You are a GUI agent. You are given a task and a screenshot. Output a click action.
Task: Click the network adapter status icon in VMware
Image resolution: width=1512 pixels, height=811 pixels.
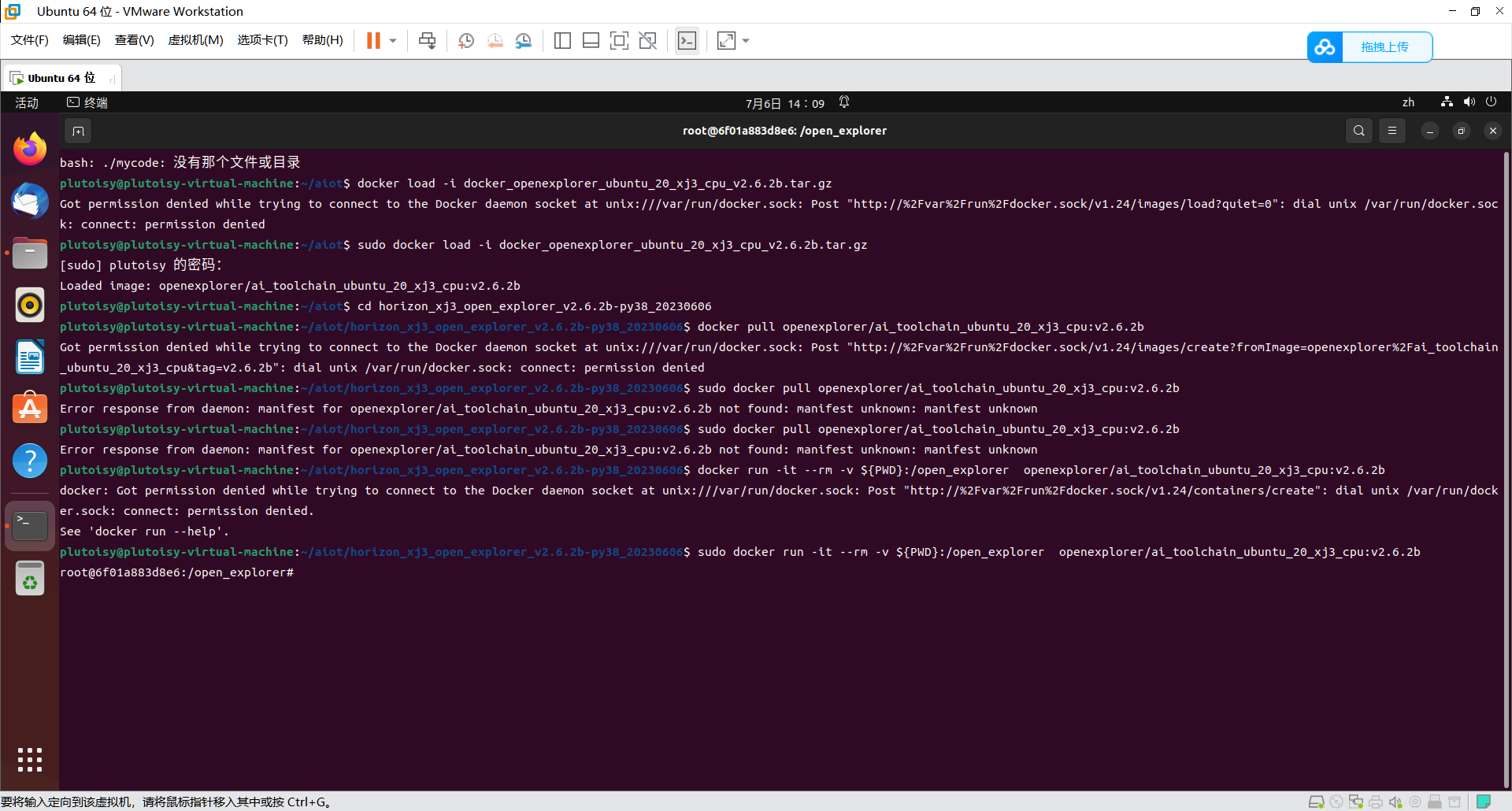pyautogui.click(x=1356, y=802)
